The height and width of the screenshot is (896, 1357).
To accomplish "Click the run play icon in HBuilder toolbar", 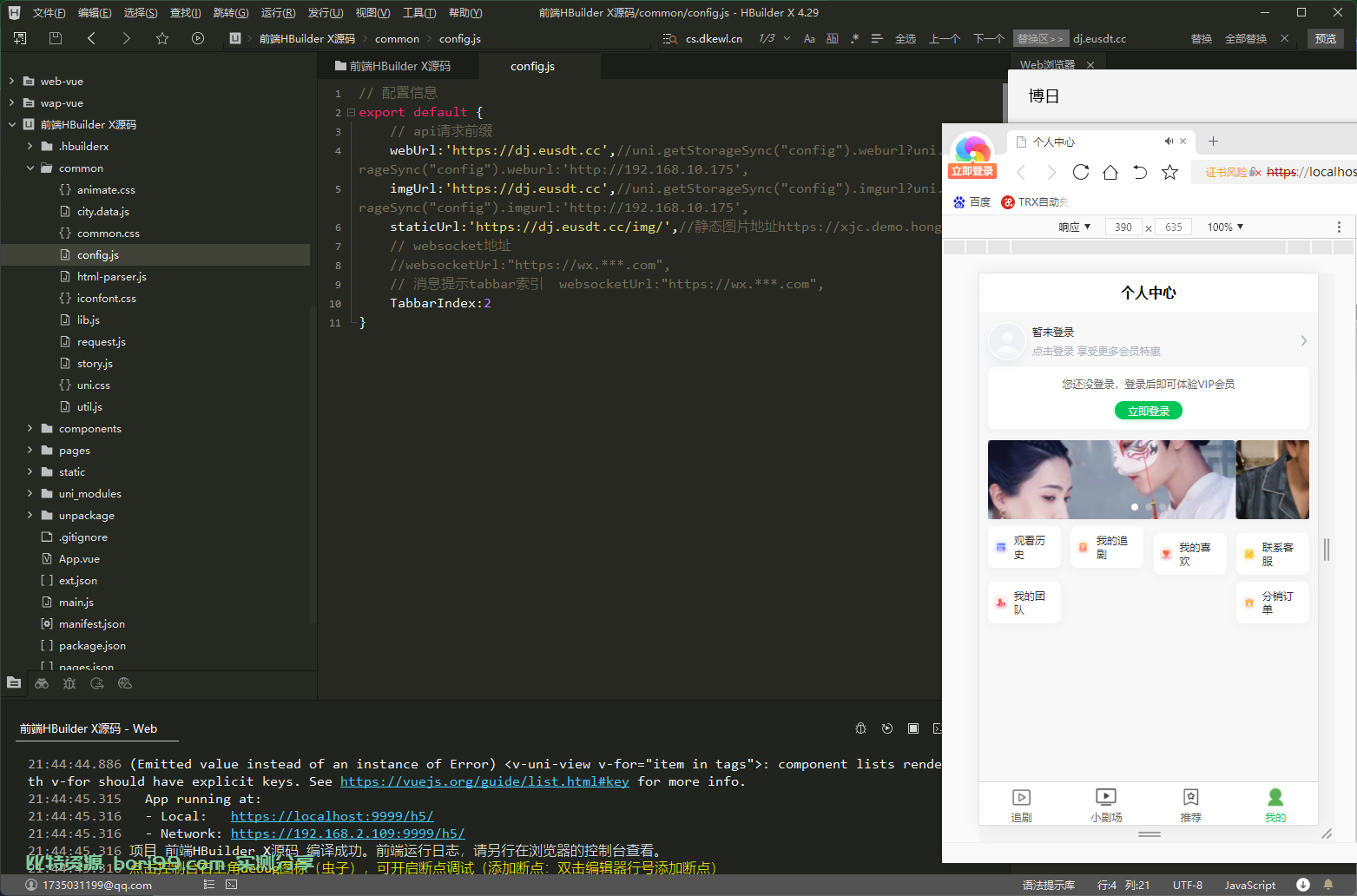I will (198, 38).
